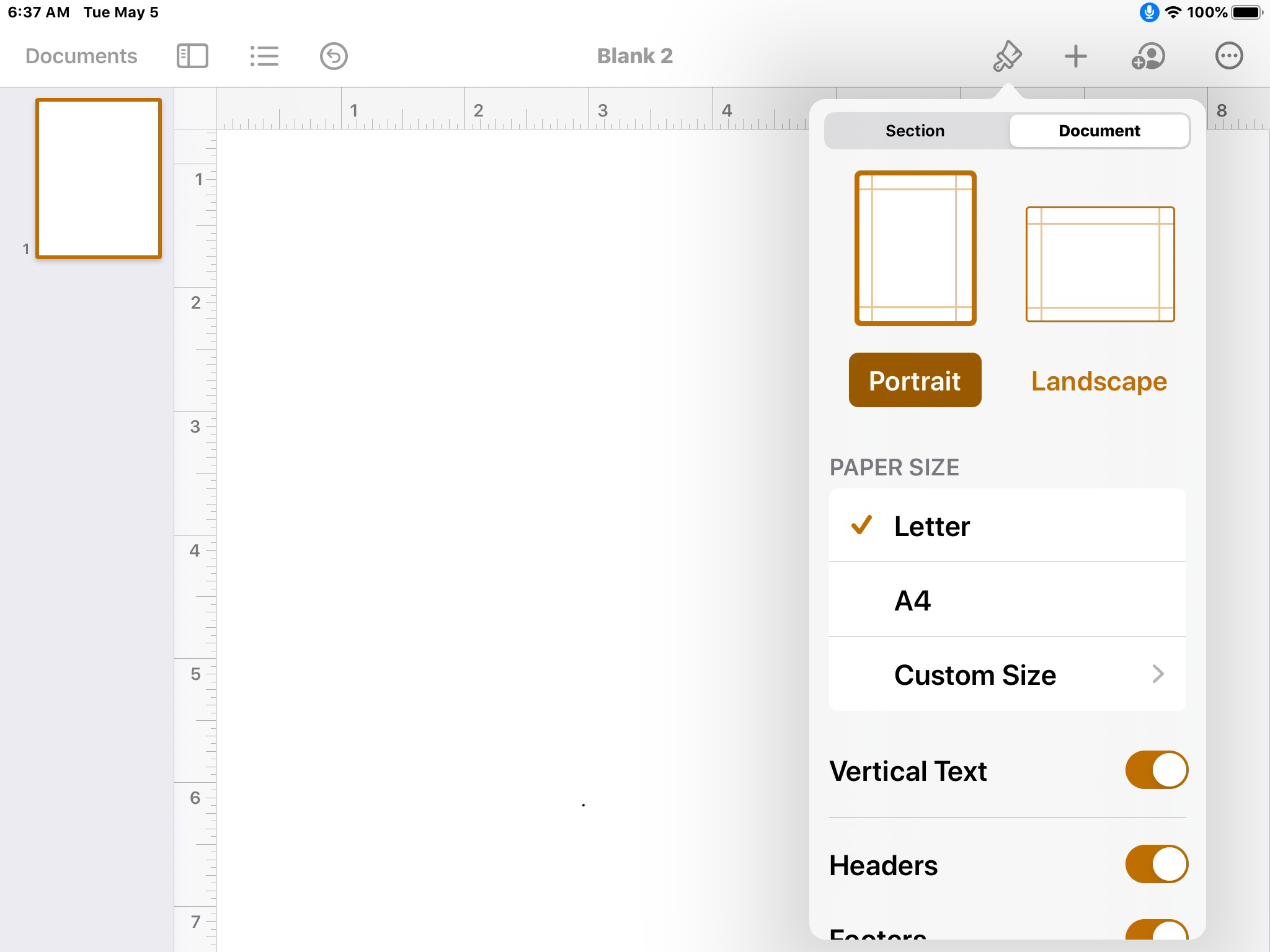
Task: Switch to the Section tab
Action: click(x=915, y=131)
